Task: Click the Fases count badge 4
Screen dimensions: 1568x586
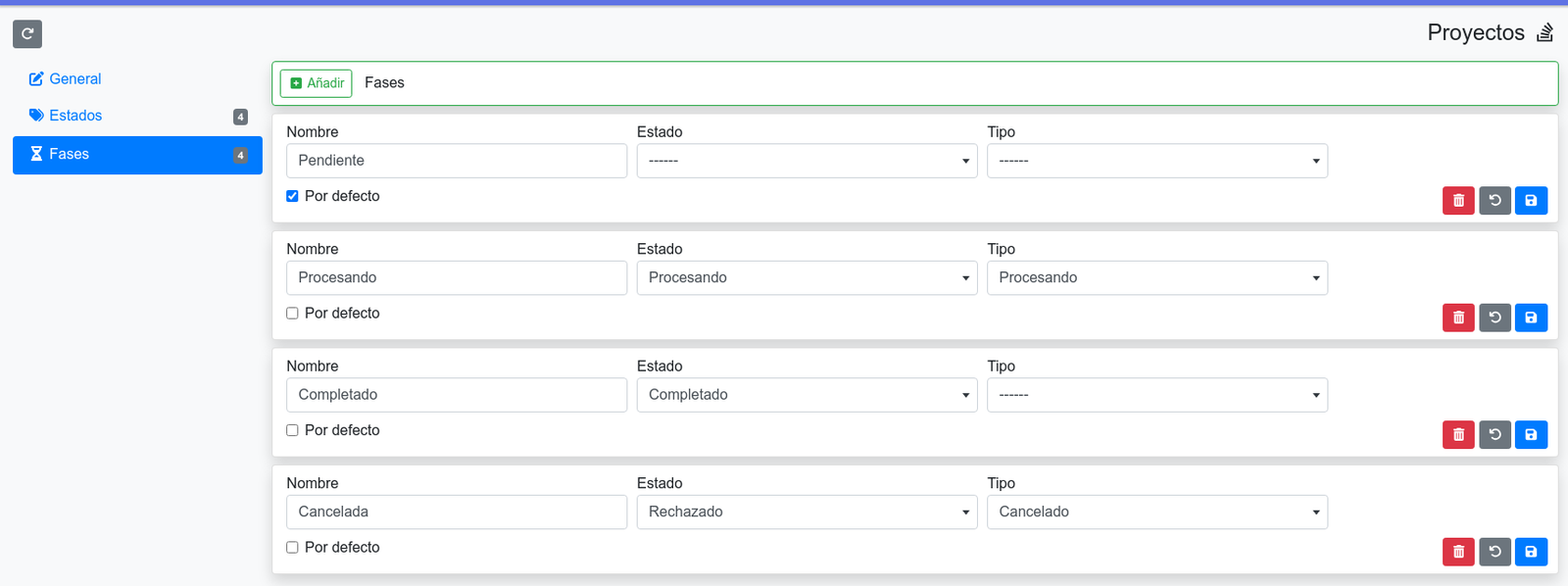Action: (x=240, y=155)
